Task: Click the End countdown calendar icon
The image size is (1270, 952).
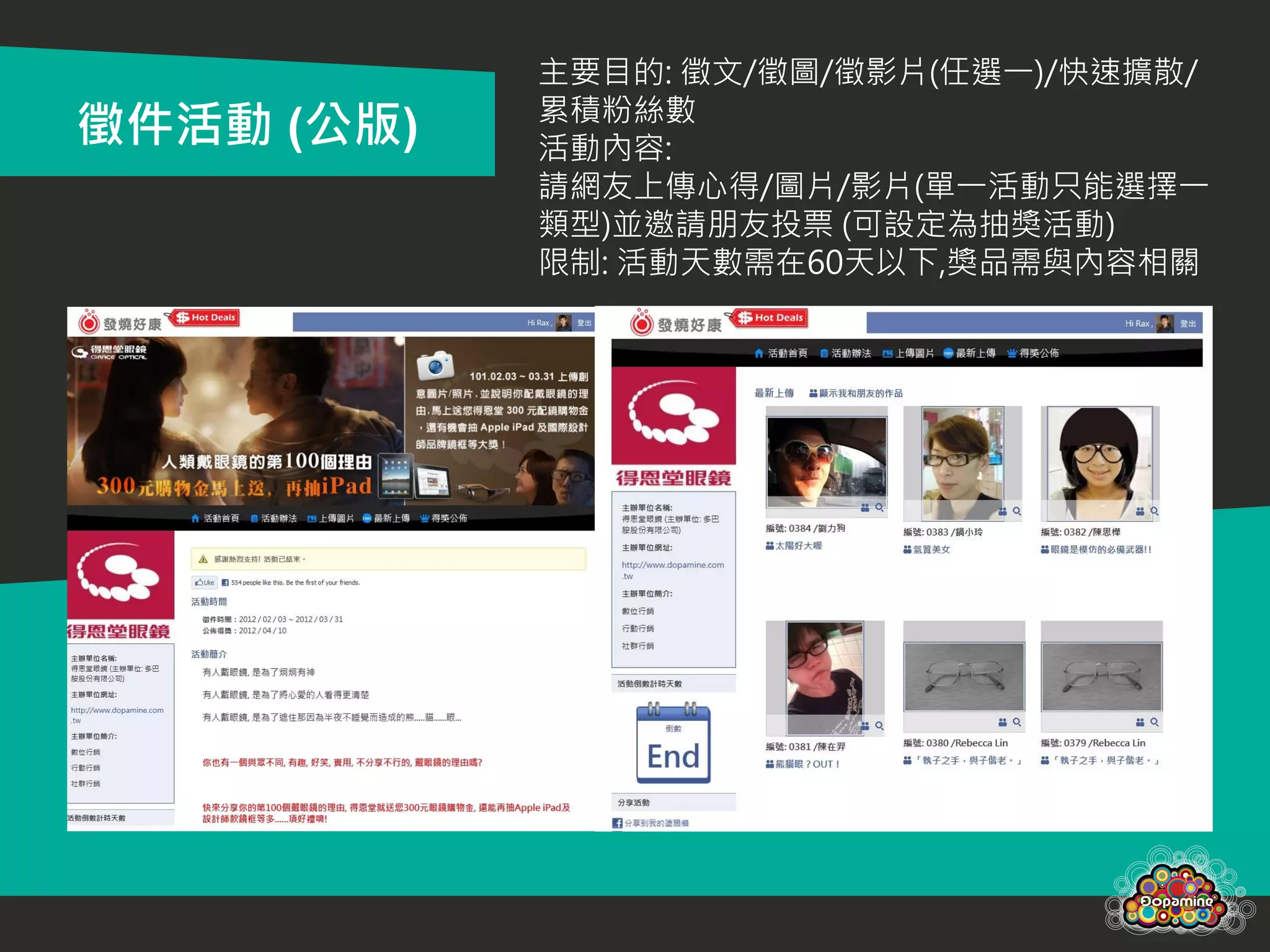Action: pyautogui.click(x=673, y=744)
